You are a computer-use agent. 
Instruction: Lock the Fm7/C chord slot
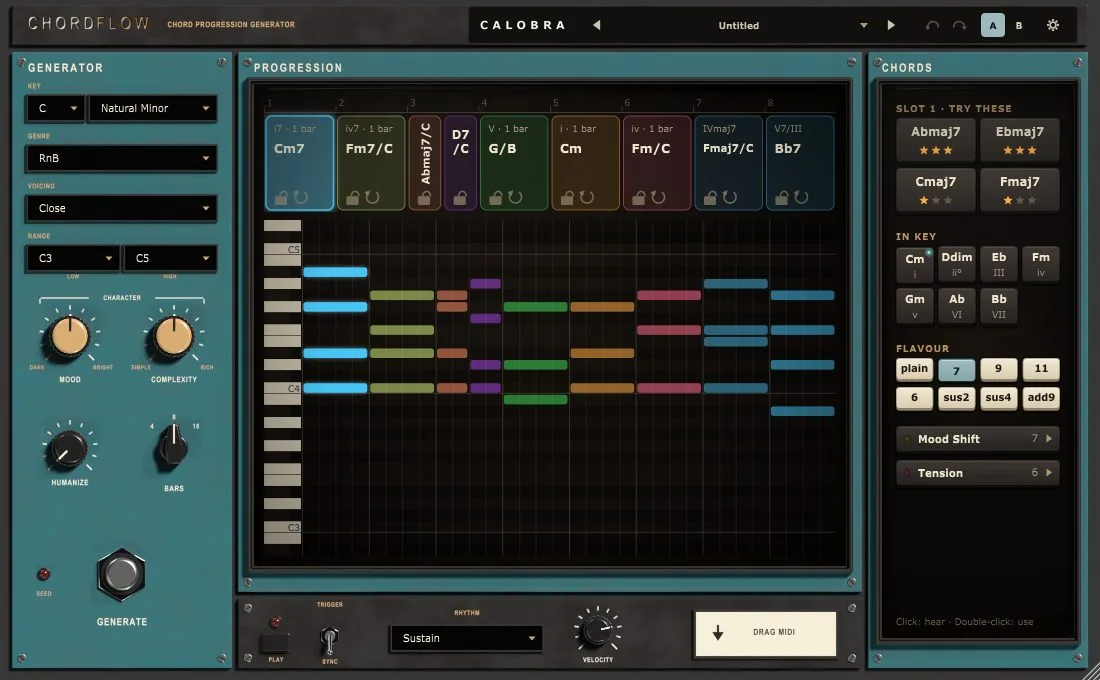(353, 198)
